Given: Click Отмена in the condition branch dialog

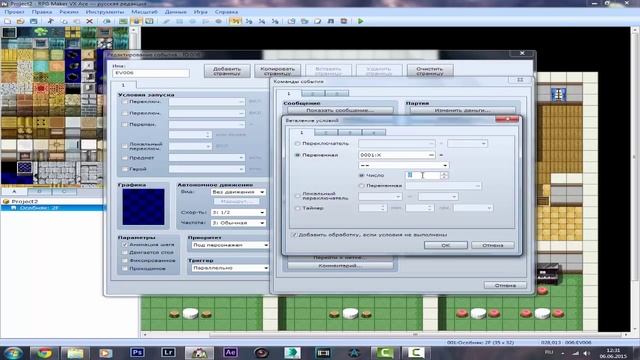Looking at the screenshot, I should 493,245.
